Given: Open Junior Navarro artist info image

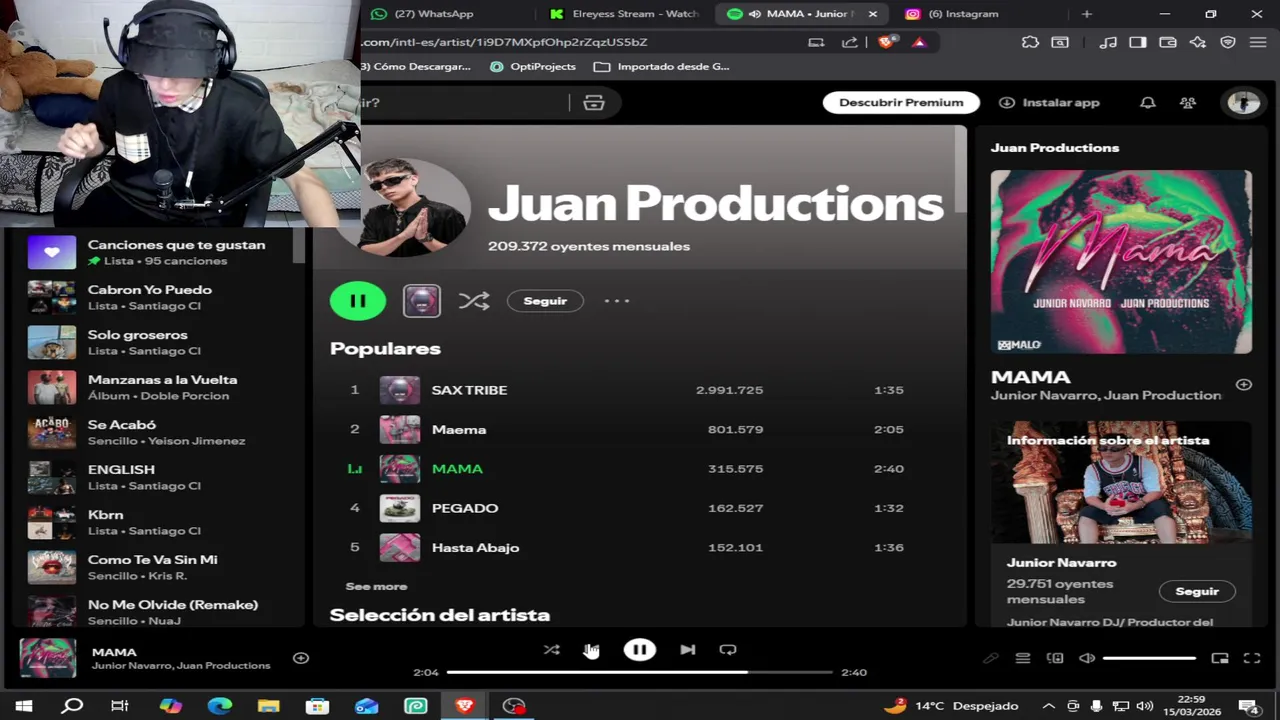Looking at the screenshot, I should pos(1121,482).
